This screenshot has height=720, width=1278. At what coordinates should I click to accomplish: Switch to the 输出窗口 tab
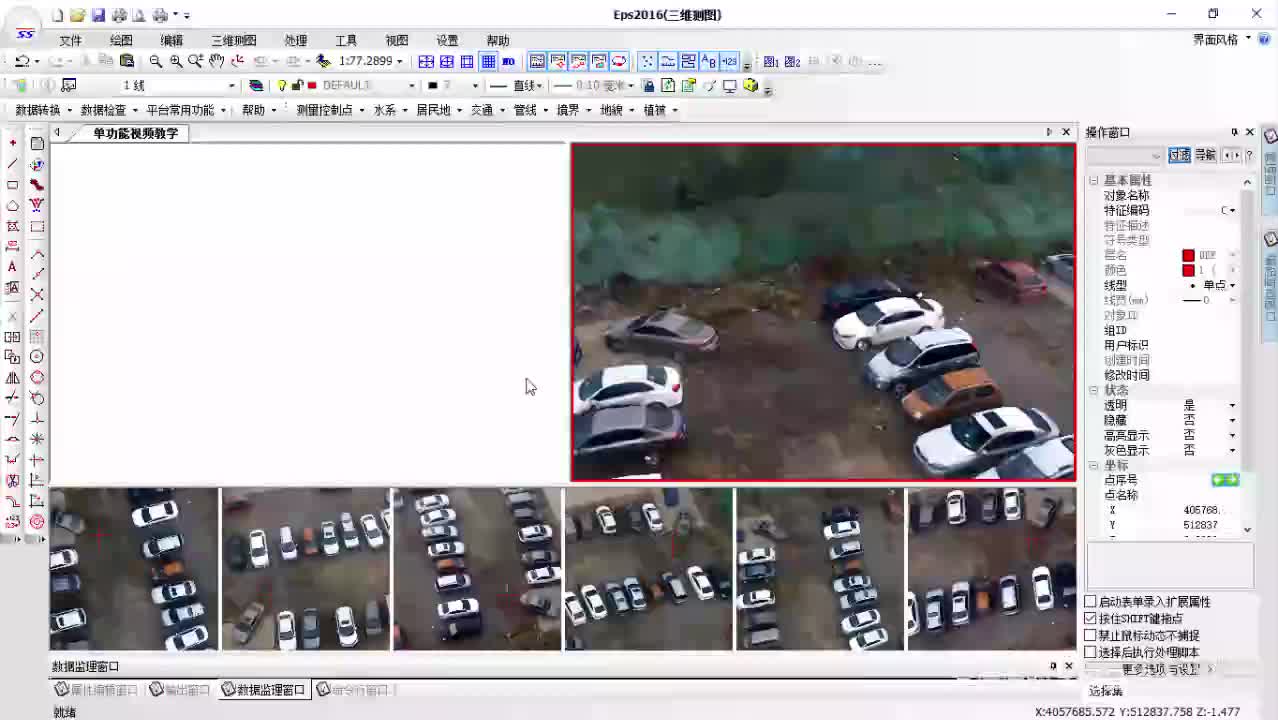click(179, 690)
